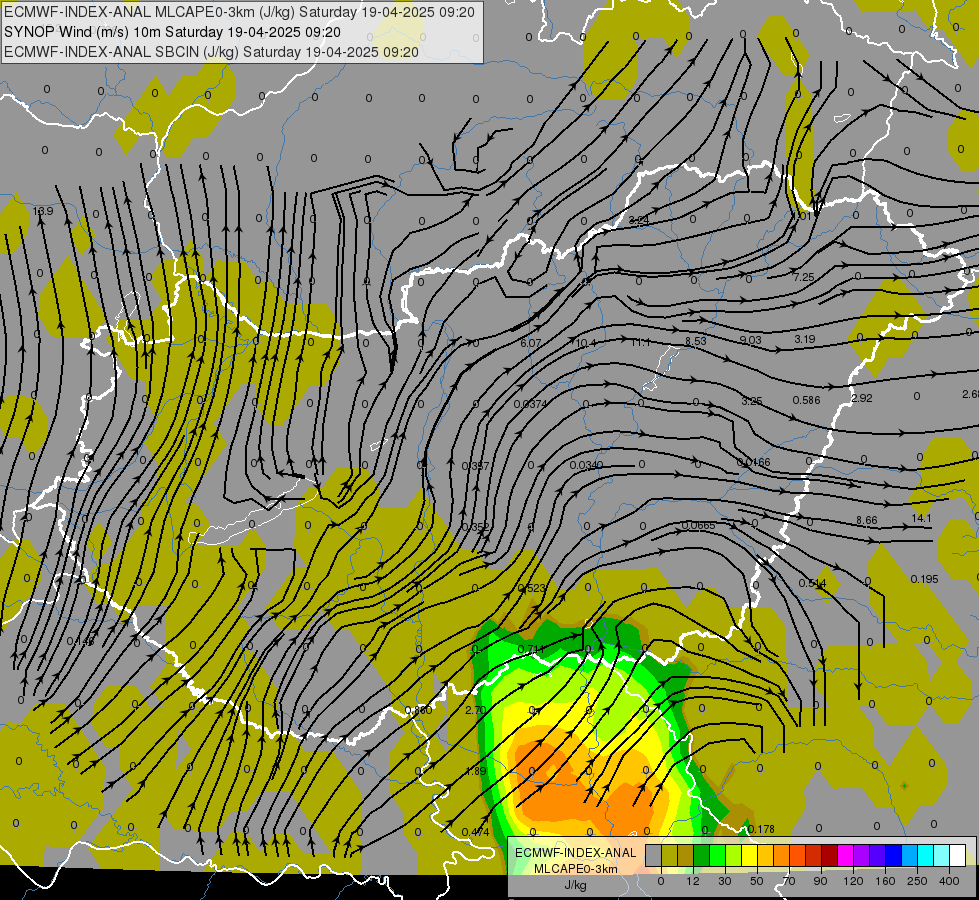This screenshot has width=979, height=900.
Task: Click the legend scale label 70
Action: tap(789, 881)
